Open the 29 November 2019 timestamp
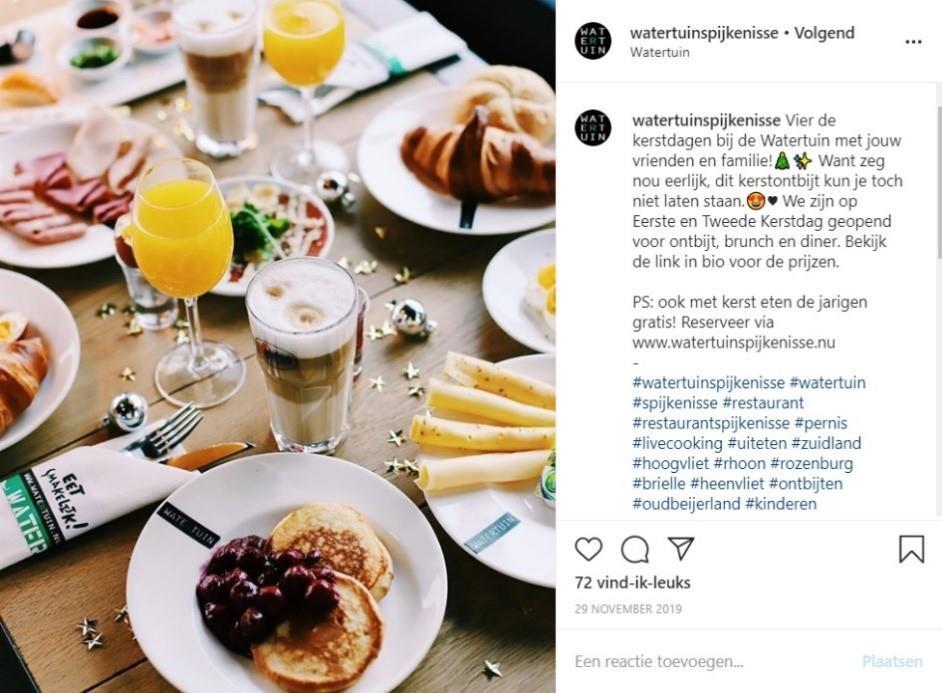 [x=628, y=609]
